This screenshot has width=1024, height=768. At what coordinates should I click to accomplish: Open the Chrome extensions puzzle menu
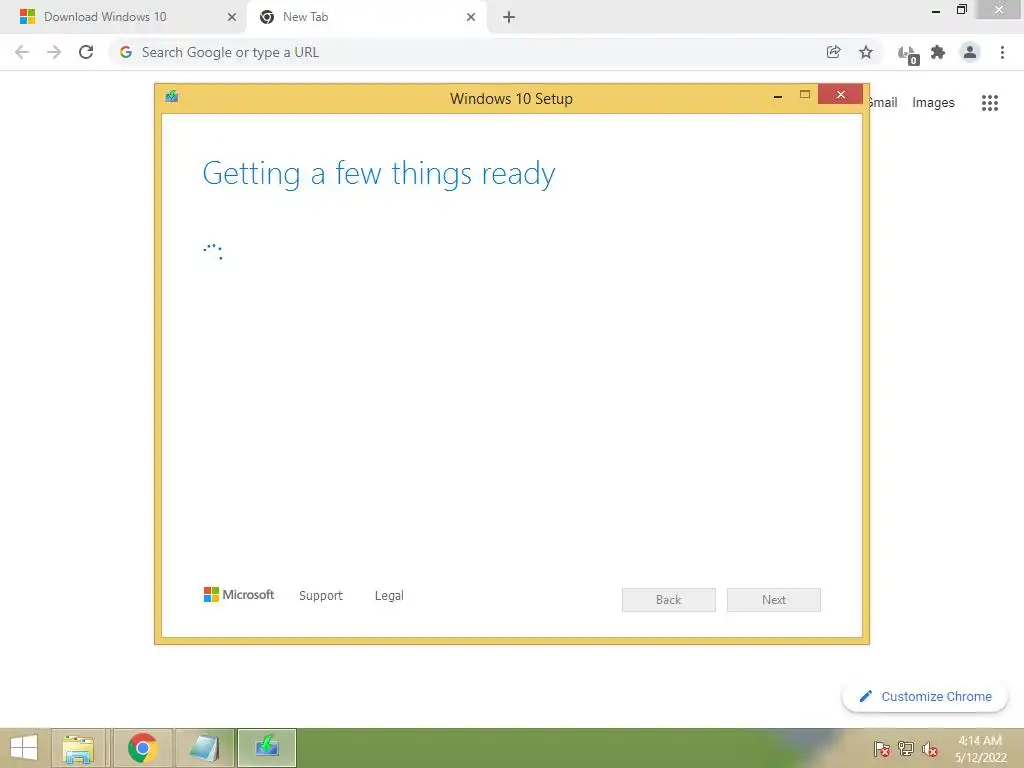938,52
